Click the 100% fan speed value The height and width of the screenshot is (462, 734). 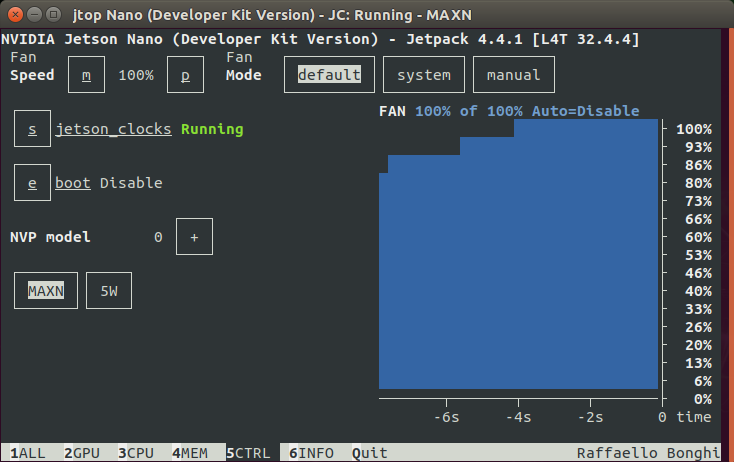coord(136,75)
